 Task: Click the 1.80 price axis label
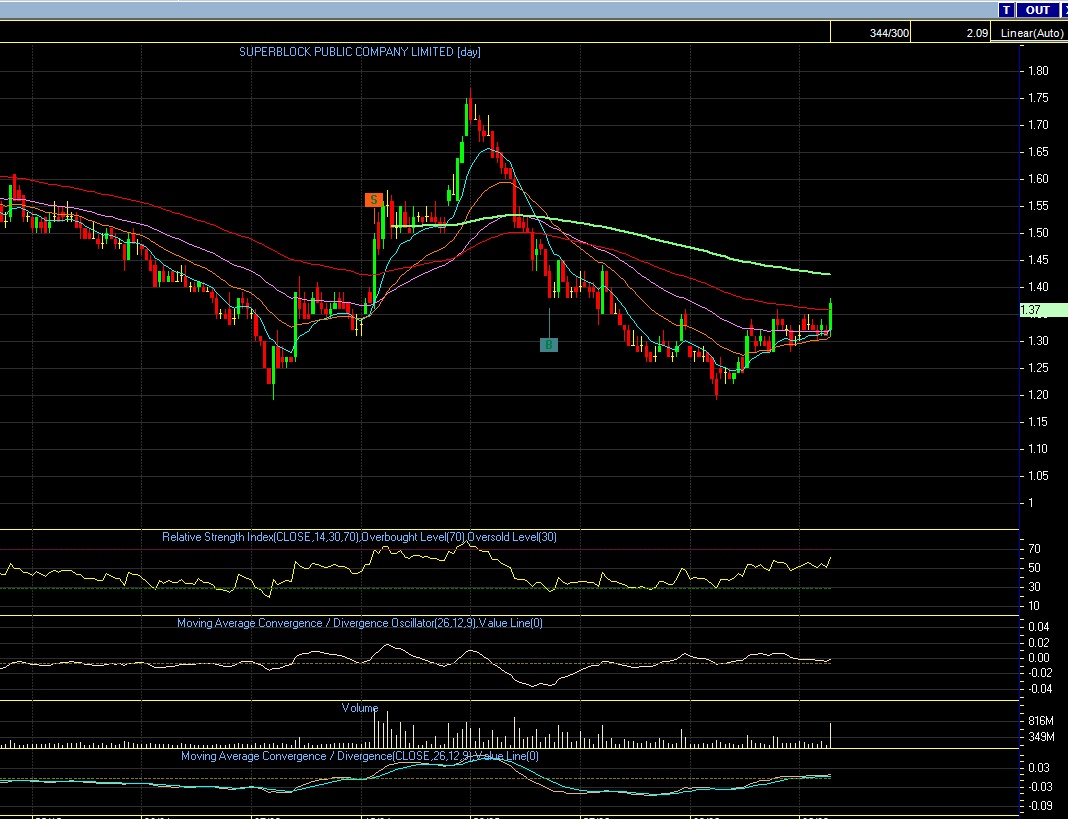[x=1038, y=71]
